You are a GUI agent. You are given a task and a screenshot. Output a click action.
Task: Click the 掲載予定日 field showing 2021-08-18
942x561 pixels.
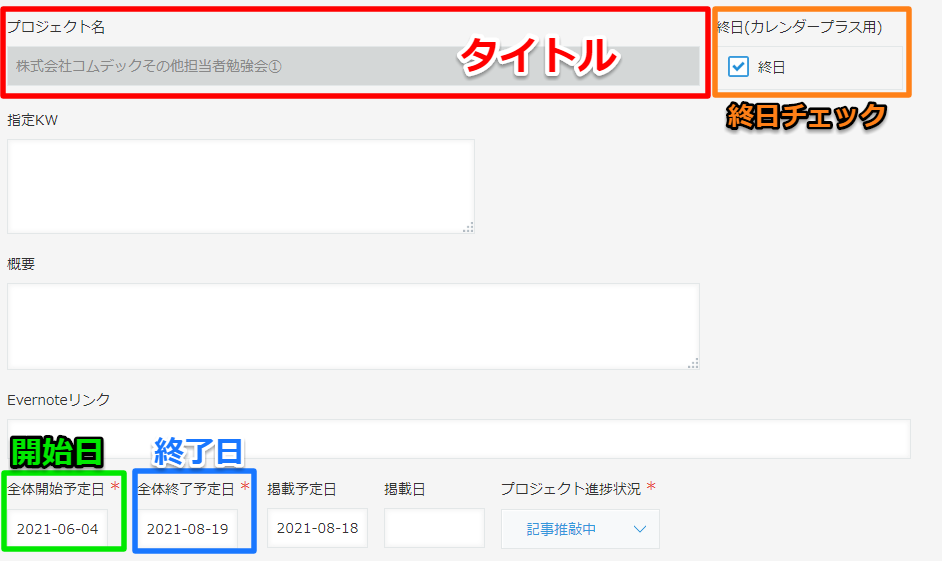click(x=317, y=528)
